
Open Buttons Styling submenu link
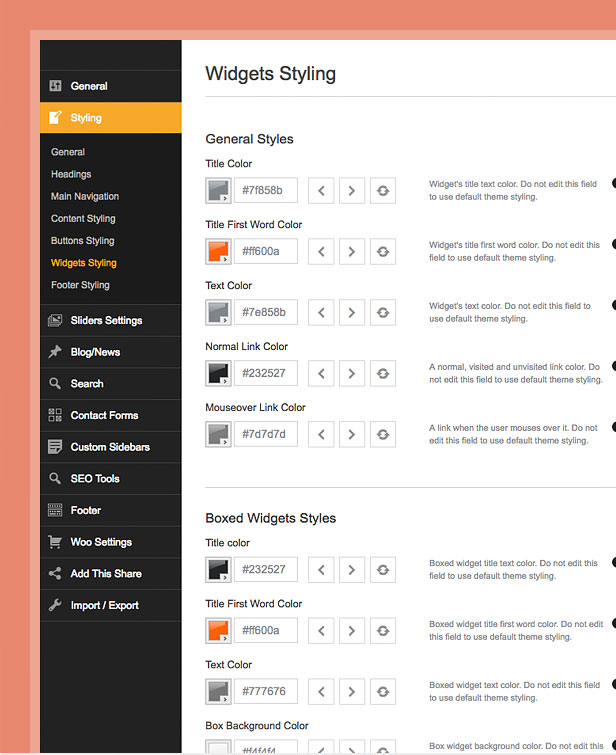(82, 241)
